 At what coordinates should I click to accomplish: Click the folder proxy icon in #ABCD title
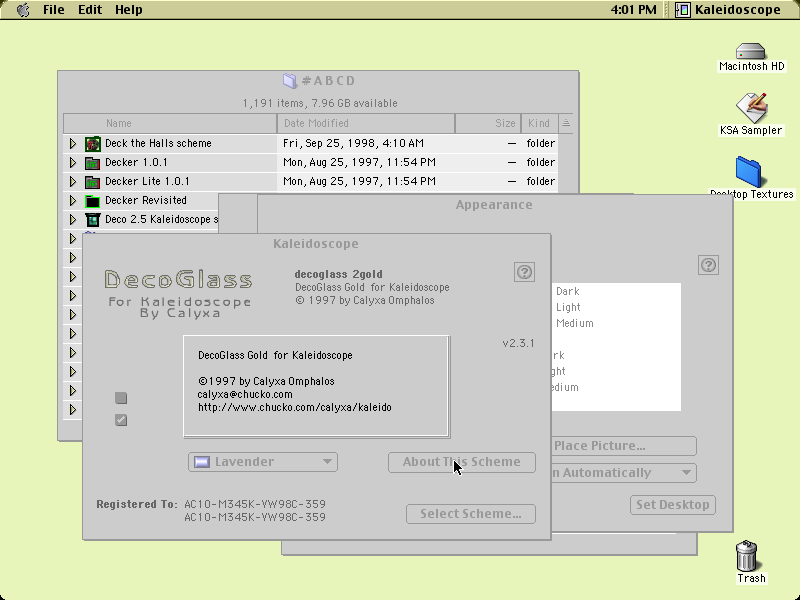click(290, 81)
